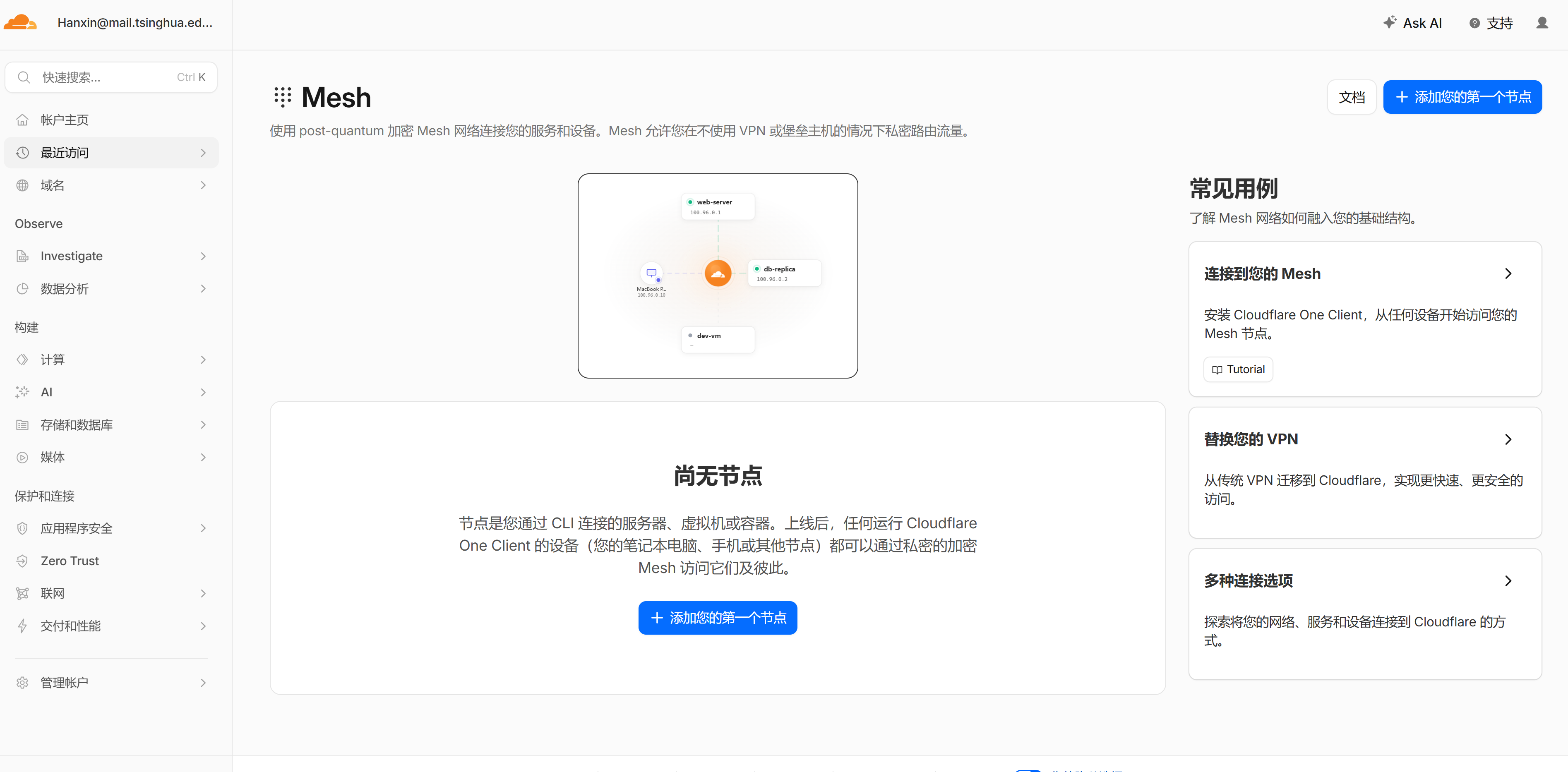Click the Tutorial book icon
1568x772 pixels.
1217,370
